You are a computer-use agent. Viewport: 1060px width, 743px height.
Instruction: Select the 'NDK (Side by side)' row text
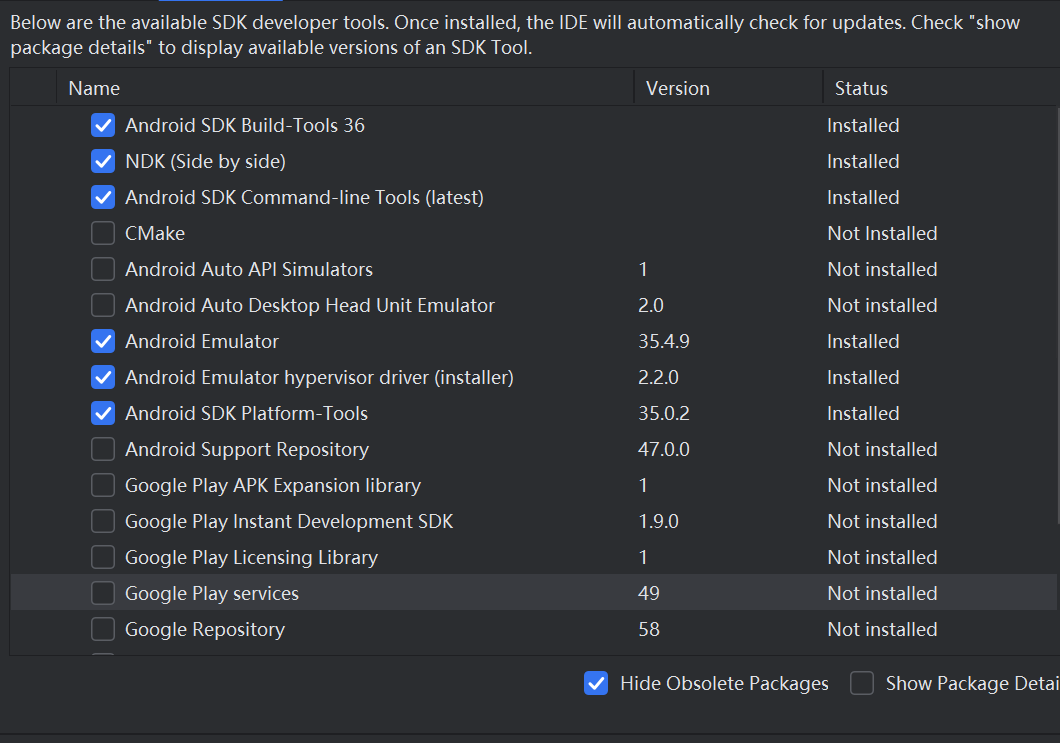tap(206, 161)
